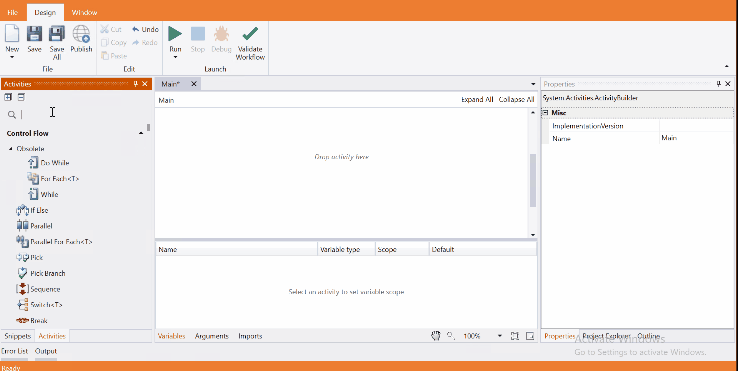Screen dimensions: 738x371
Task: Click the Arguments tab
Action: point(211,336)
